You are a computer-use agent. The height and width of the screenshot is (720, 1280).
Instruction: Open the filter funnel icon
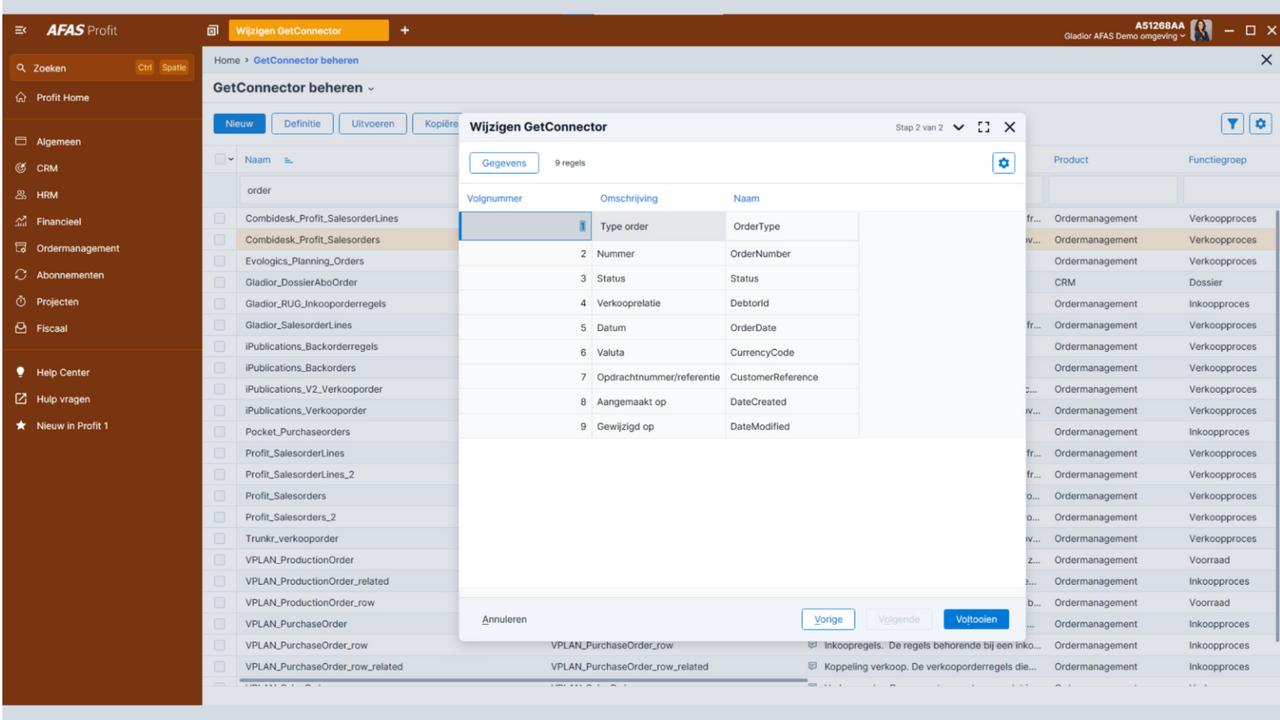point(1232,124)
